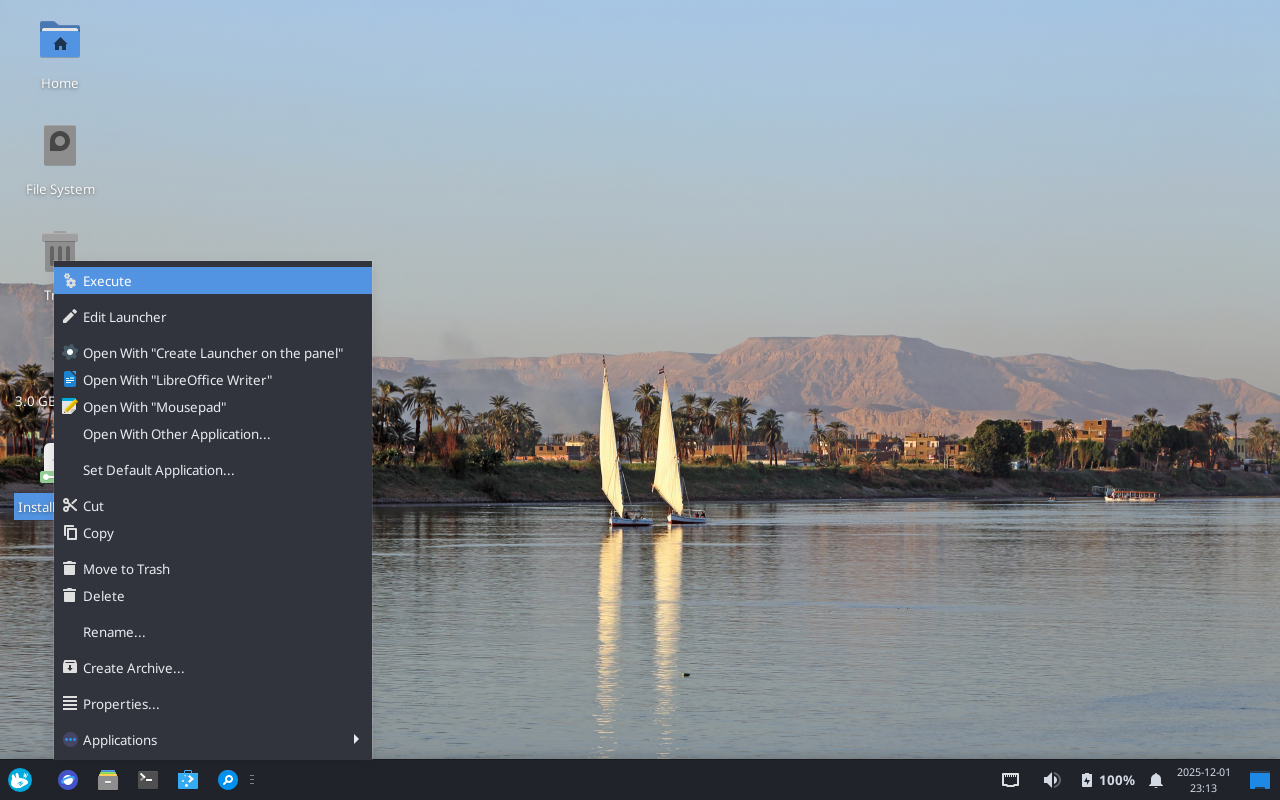1280x800 pixels.
Task: Choose Move to Trash
Action: pyautogui.click(x=213, y=569)
